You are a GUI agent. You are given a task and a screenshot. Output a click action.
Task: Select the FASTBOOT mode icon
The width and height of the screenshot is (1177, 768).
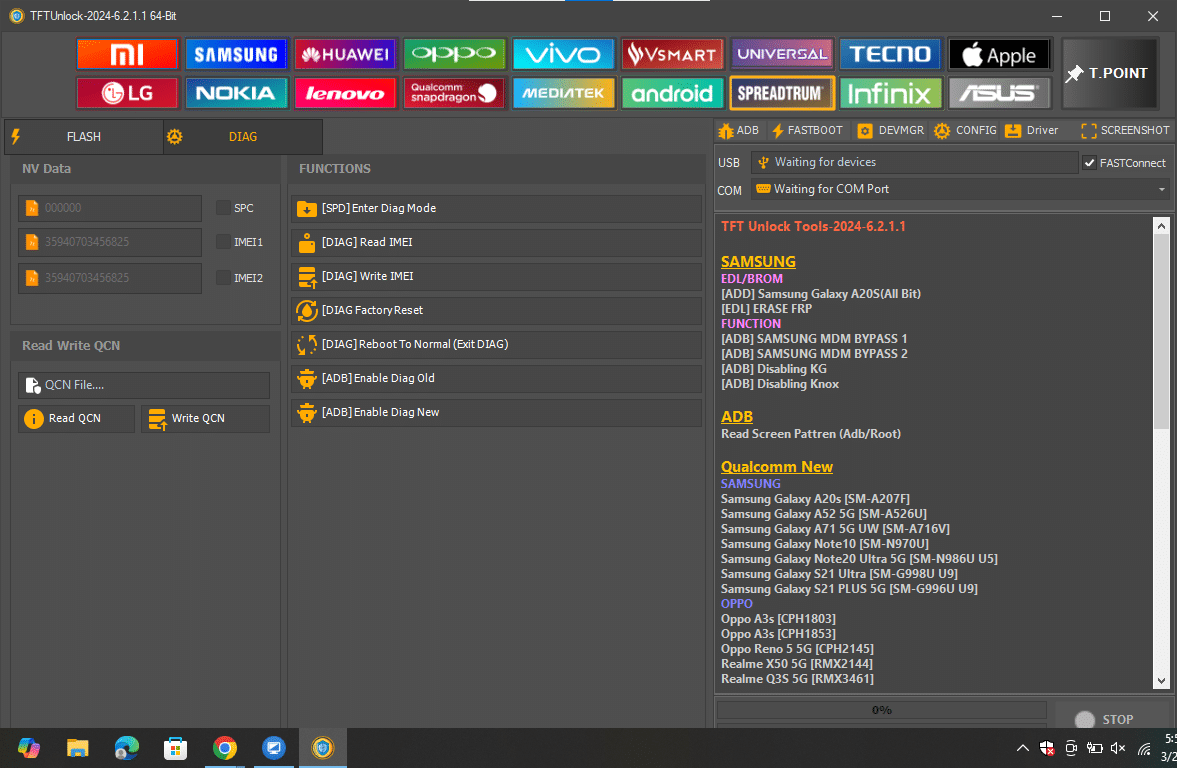coord(807,130)
